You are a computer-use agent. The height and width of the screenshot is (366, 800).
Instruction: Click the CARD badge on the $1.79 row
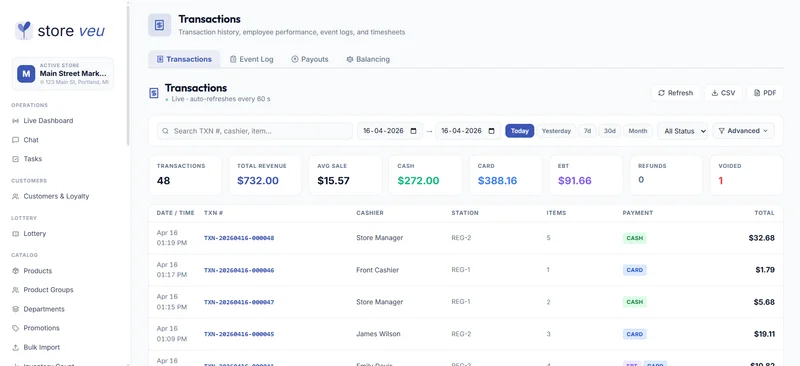click(635, 270)
